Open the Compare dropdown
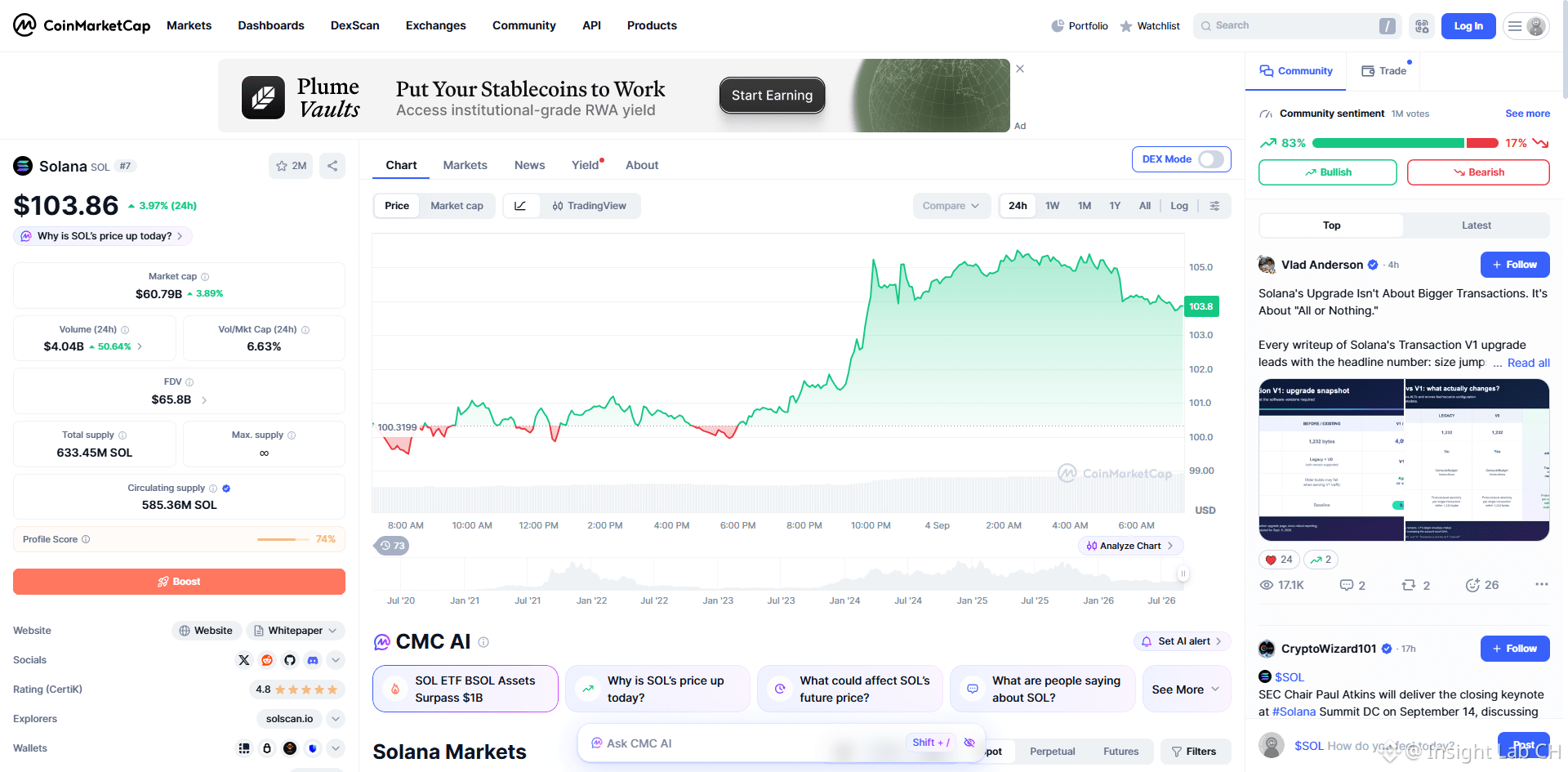Image resolution: width=1568 pixels, height=772 pixels. pos(951,206)
